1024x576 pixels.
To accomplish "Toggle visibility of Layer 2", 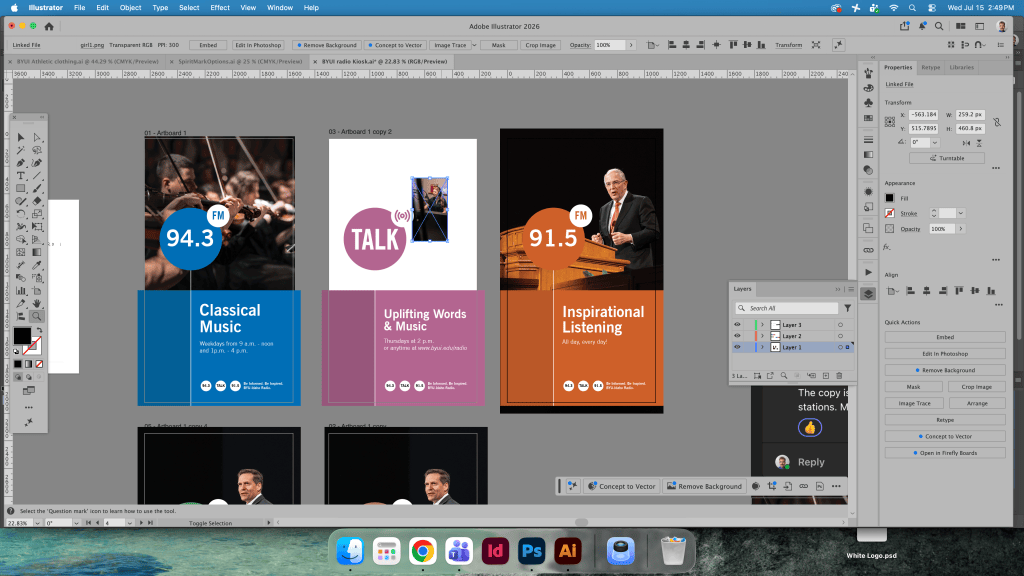I will 737,336.
